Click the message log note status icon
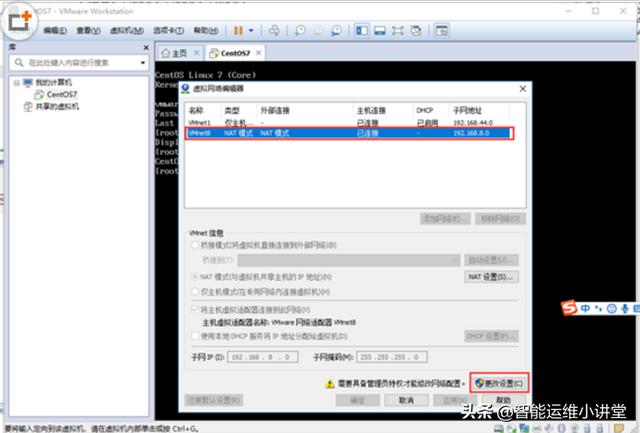 click(x=619, y=429)
